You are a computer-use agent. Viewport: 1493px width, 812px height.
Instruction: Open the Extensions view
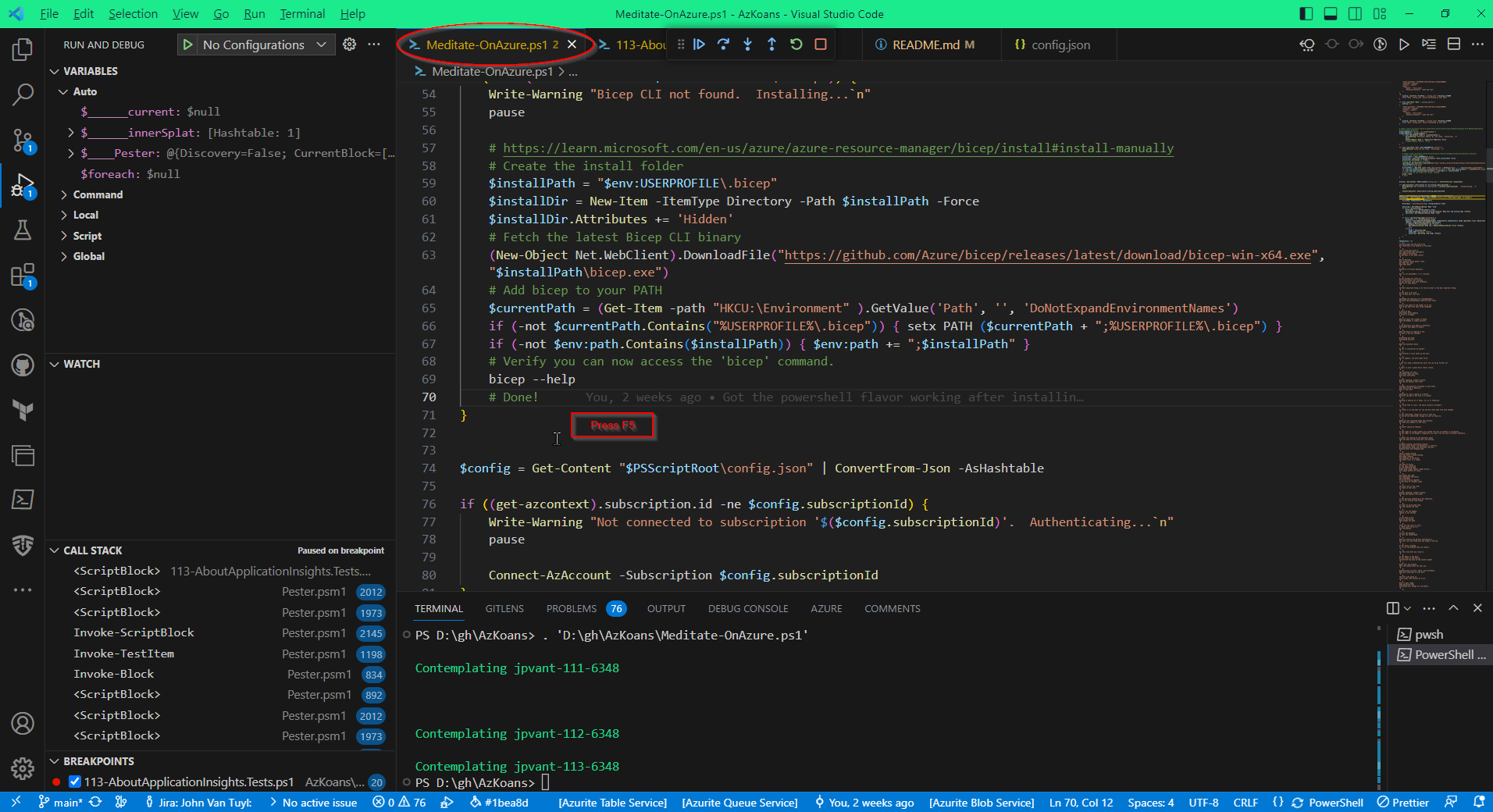pos(23,276)
